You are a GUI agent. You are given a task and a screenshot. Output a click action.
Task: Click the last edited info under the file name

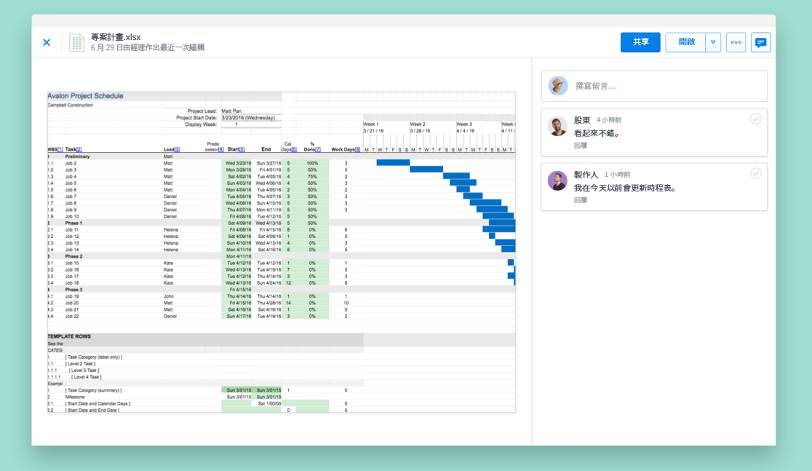[x=148, y=48]
